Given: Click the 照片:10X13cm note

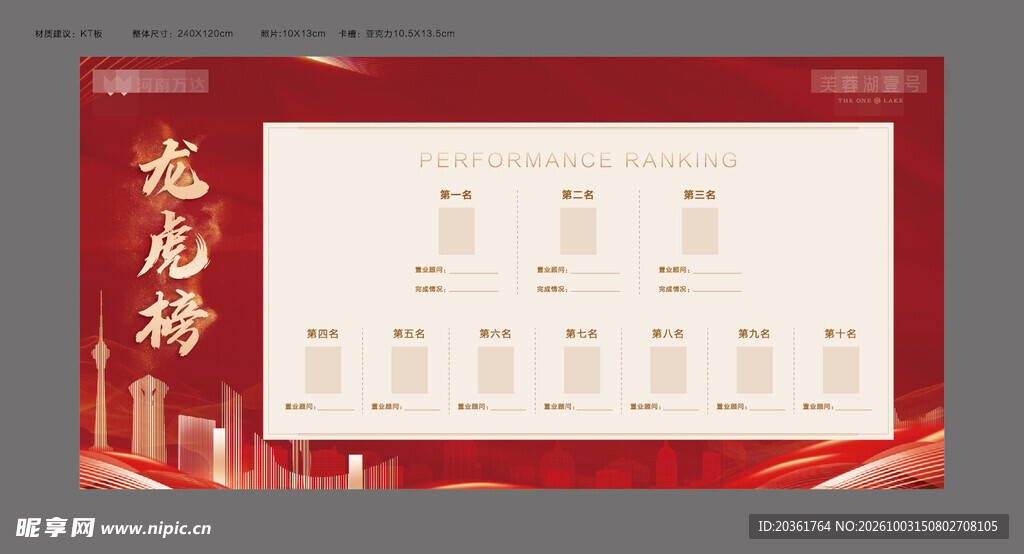Looking at the screenshot, I should click(293, 33).
